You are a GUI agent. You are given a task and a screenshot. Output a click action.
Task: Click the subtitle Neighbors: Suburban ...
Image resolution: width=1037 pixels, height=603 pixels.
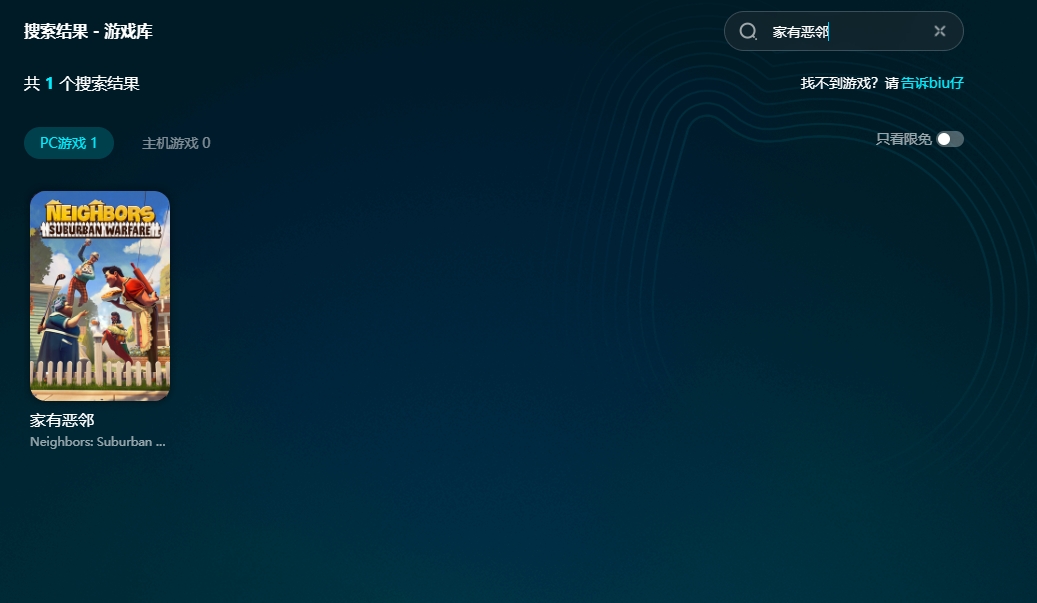97,441
